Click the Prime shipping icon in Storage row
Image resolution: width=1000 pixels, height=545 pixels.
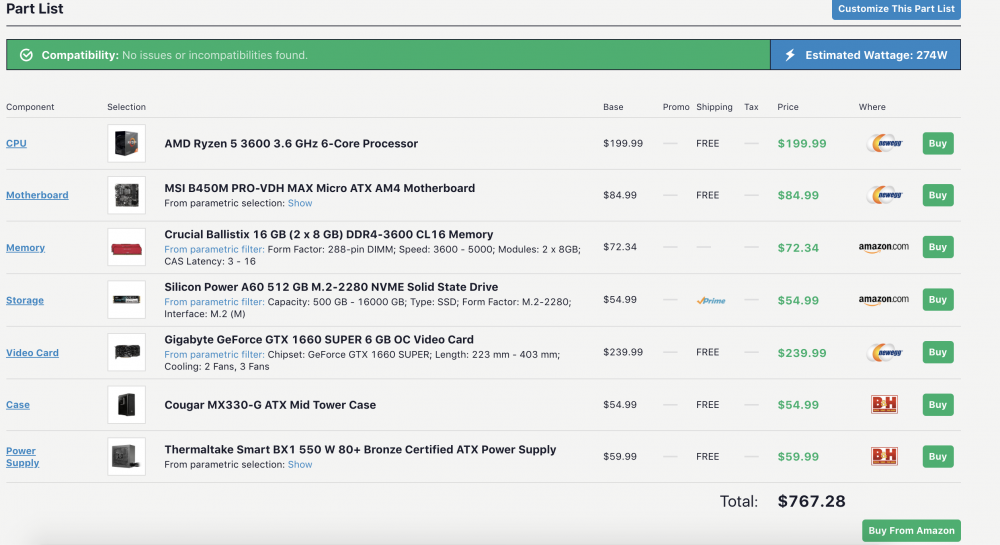(711, 300)
